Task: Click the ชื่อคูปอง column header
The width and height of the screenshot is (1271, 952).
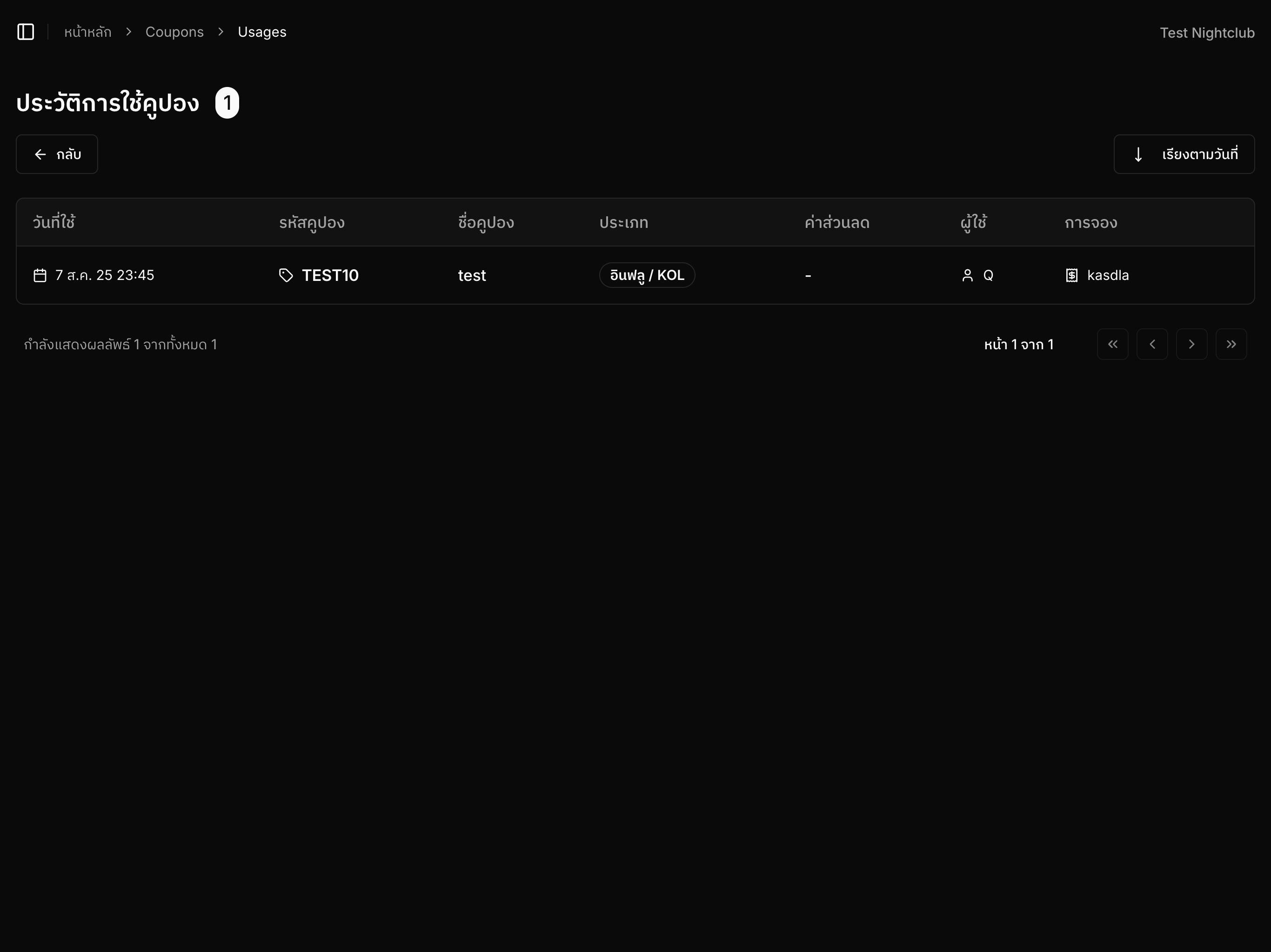Action: tap(486, 222)
